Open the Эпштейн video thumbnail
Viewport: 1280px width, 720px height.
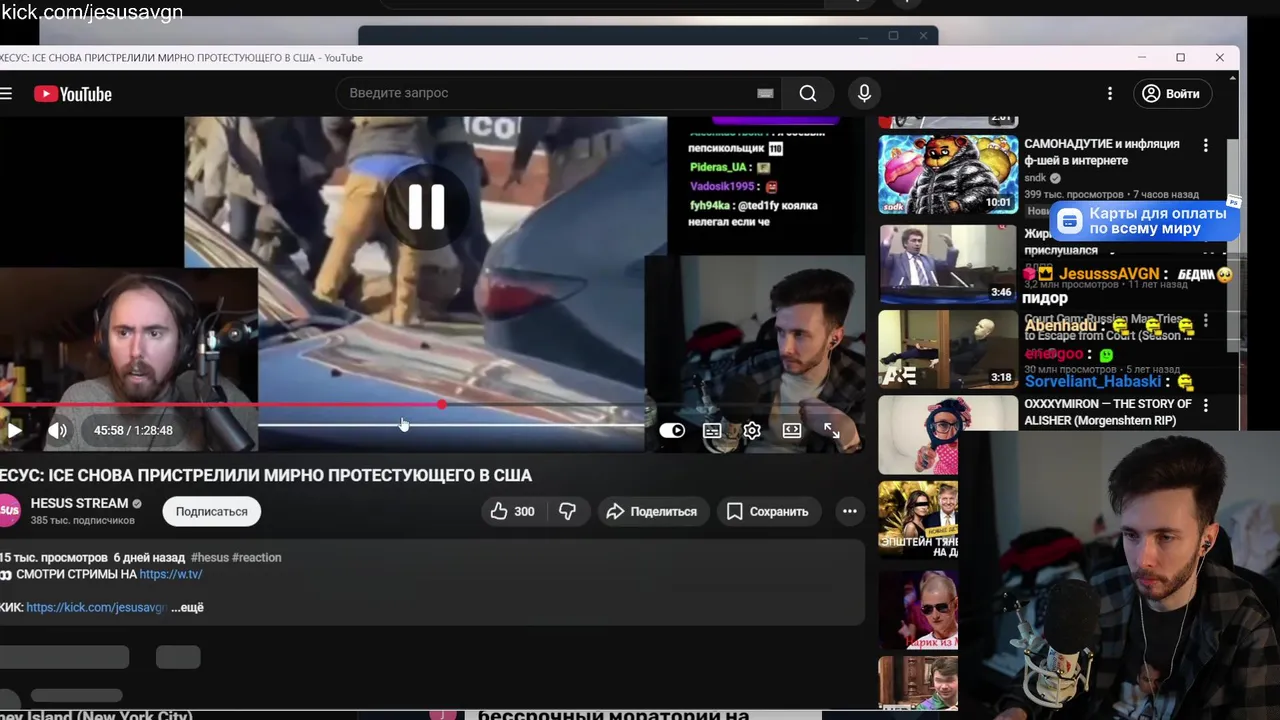pos(918,520)
